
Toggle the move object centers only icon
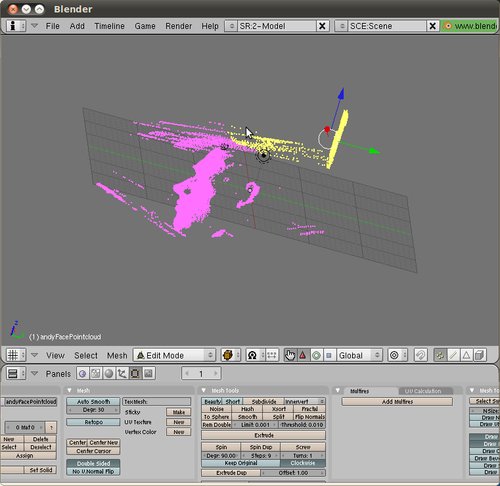click(x=272, y=355)
